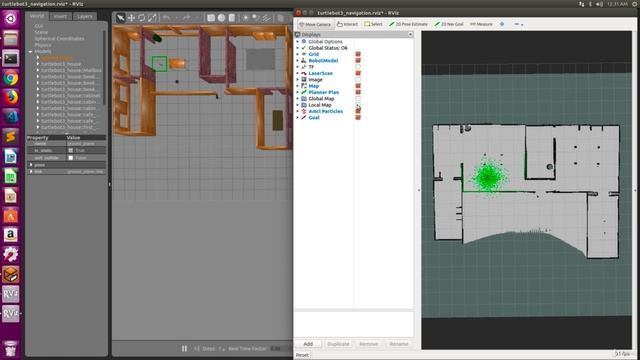
Task: Activate Gazebo's scale mode tool
Action: (152, 18)
